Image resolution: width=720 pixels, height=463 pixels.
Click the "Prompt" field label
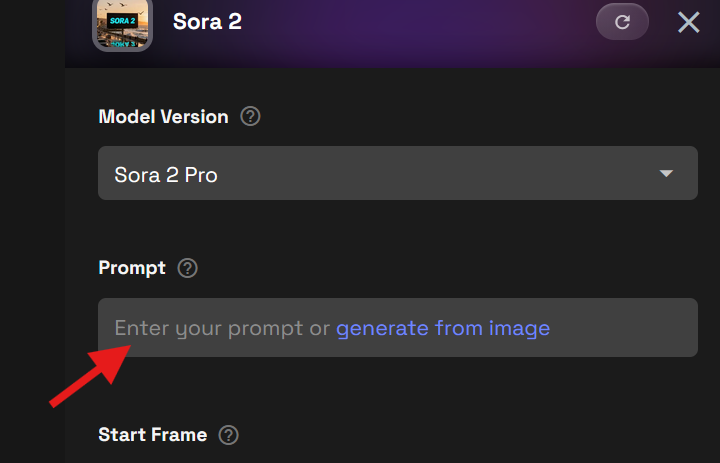[132, 268]
